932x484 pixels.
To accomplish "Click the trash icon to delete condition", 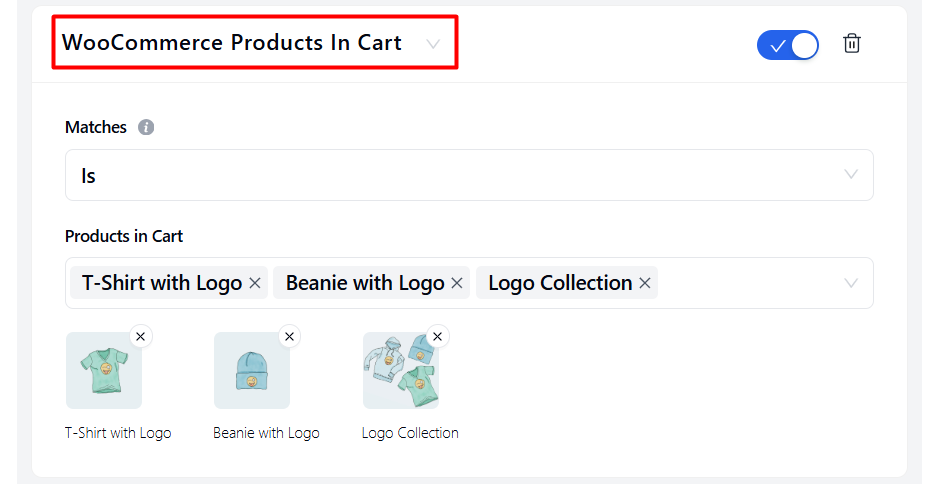I will pyautogui.click(x=851, y=44).
